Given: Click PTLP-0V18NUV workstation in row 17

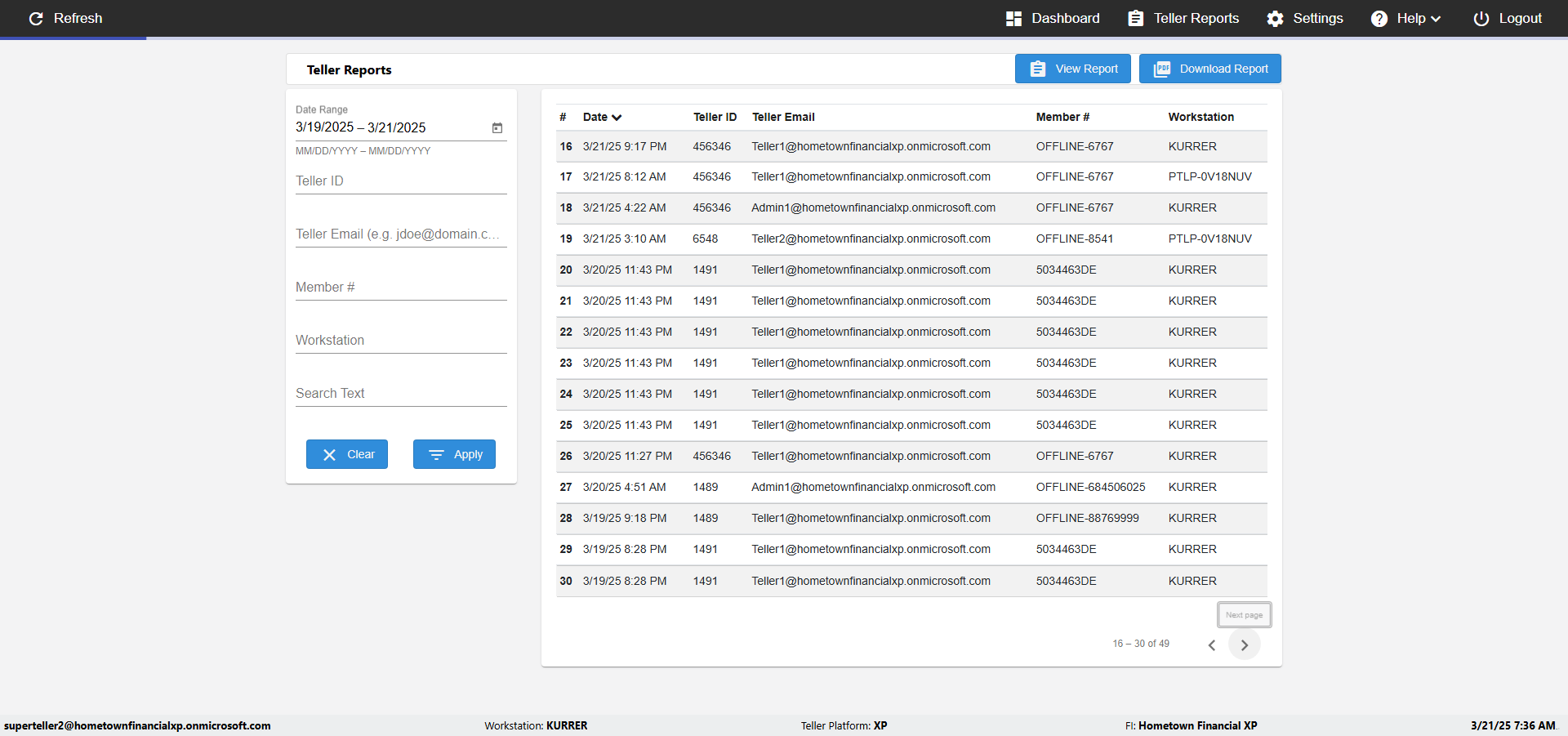Looking at the screenshot, I should [1209, 176].
